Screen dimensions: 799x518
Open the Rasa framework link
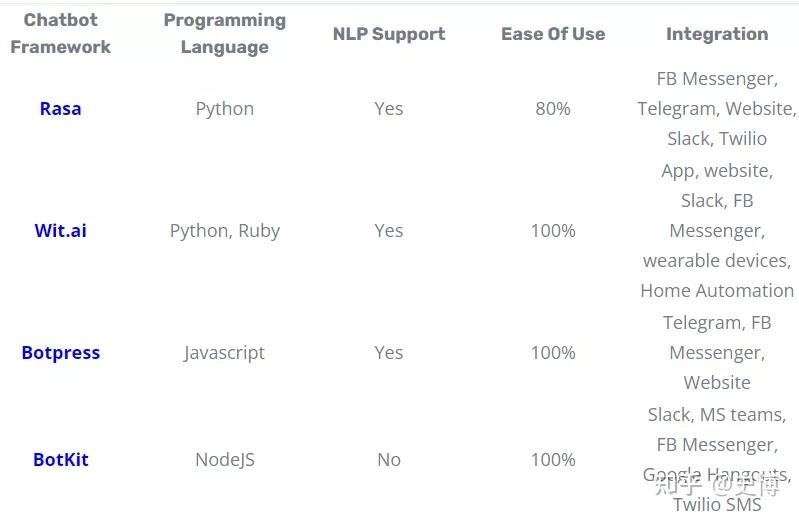point(60,109)
